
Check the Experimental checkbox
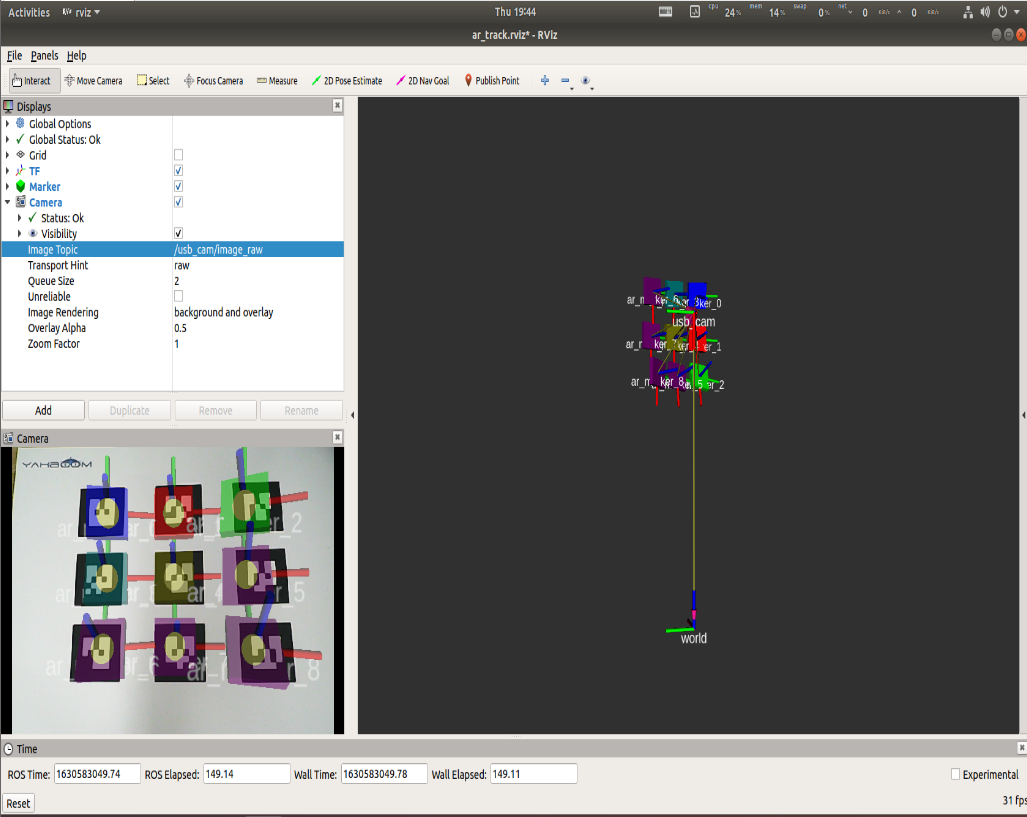[955, 774]
